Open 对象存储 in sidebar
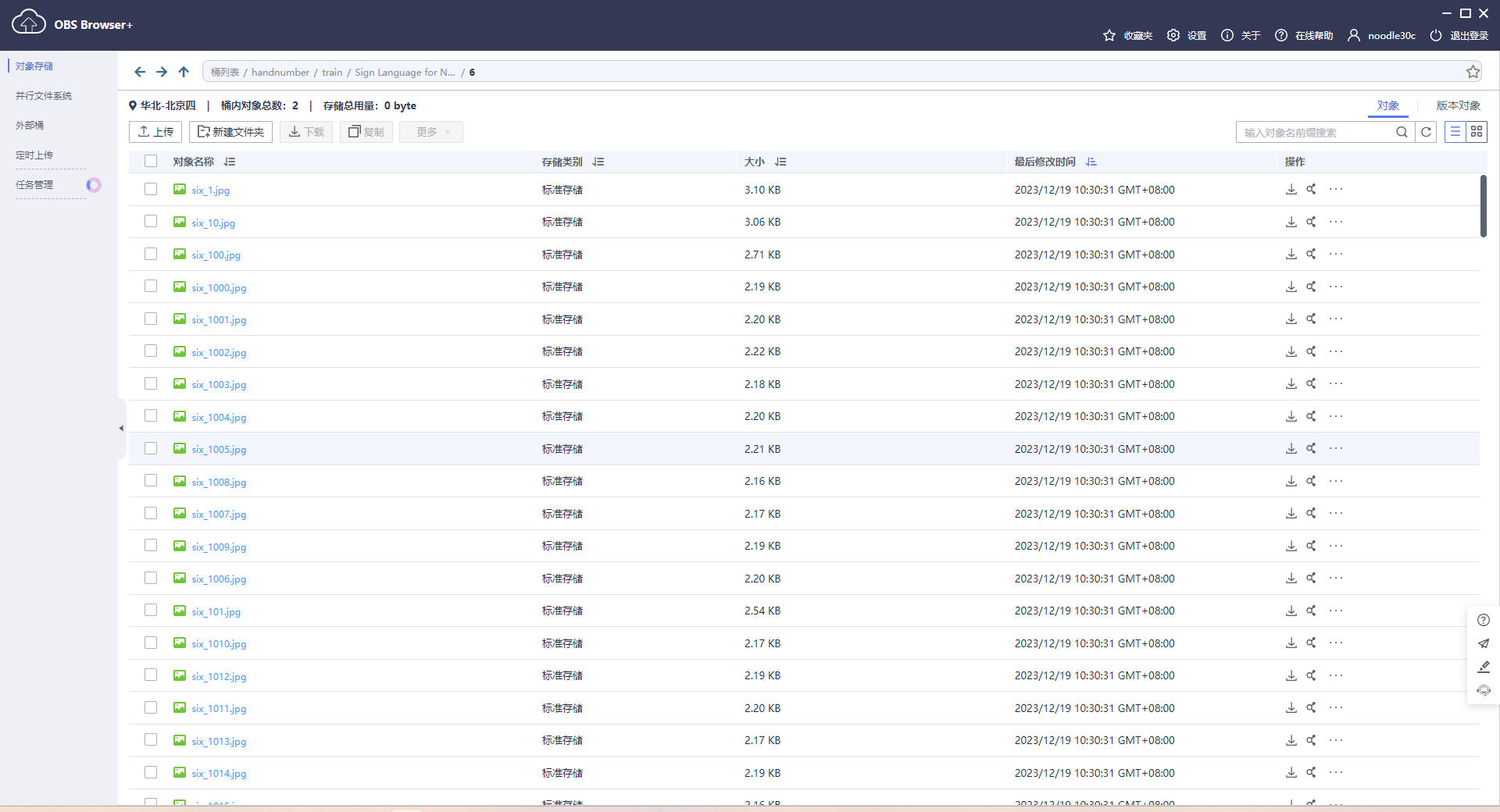The image size is (1500, 812). tap(34, 66)
